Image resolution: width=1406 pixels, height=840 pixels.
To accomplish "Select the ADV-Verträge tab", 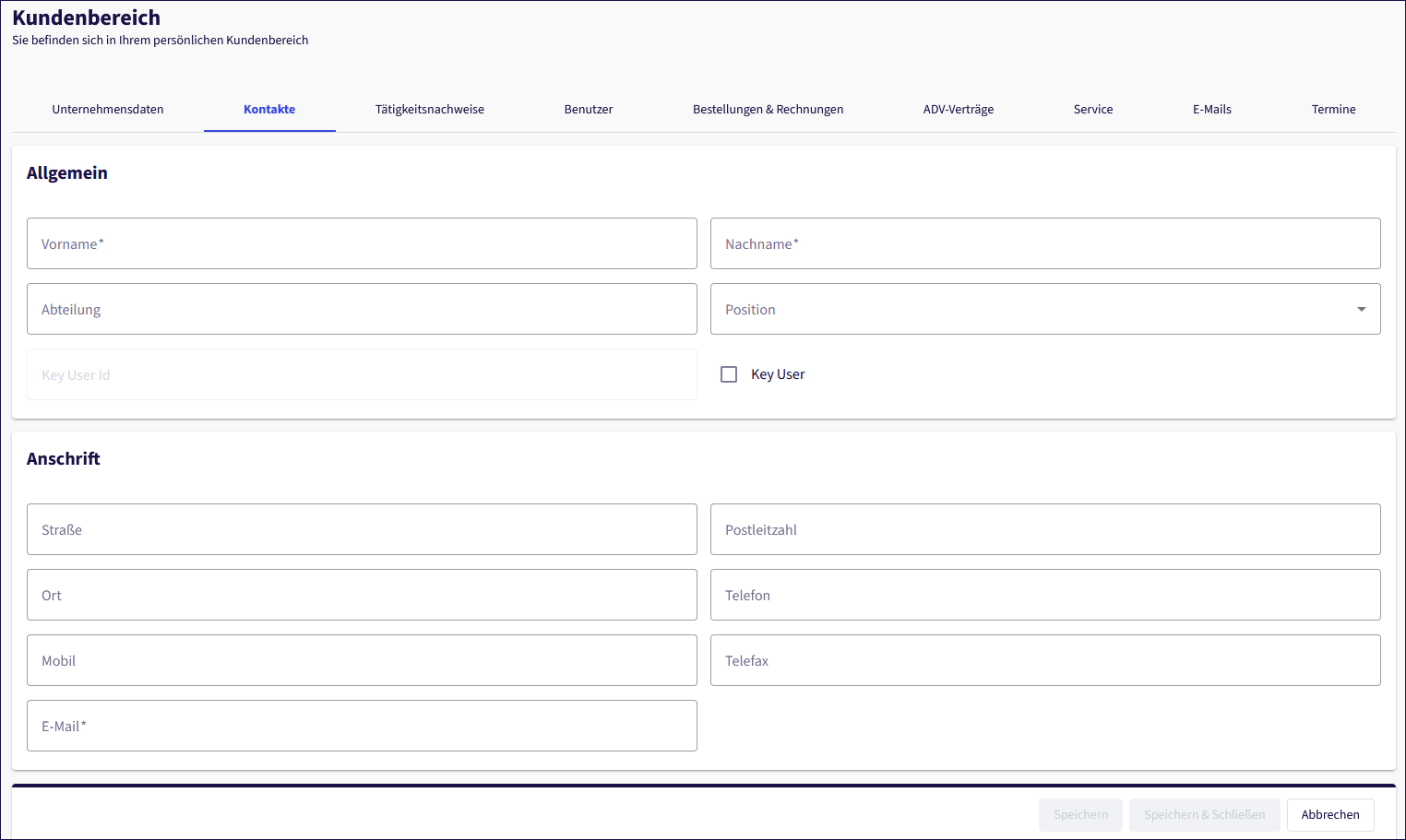I will pyautogui.click(x=958, y=109).
